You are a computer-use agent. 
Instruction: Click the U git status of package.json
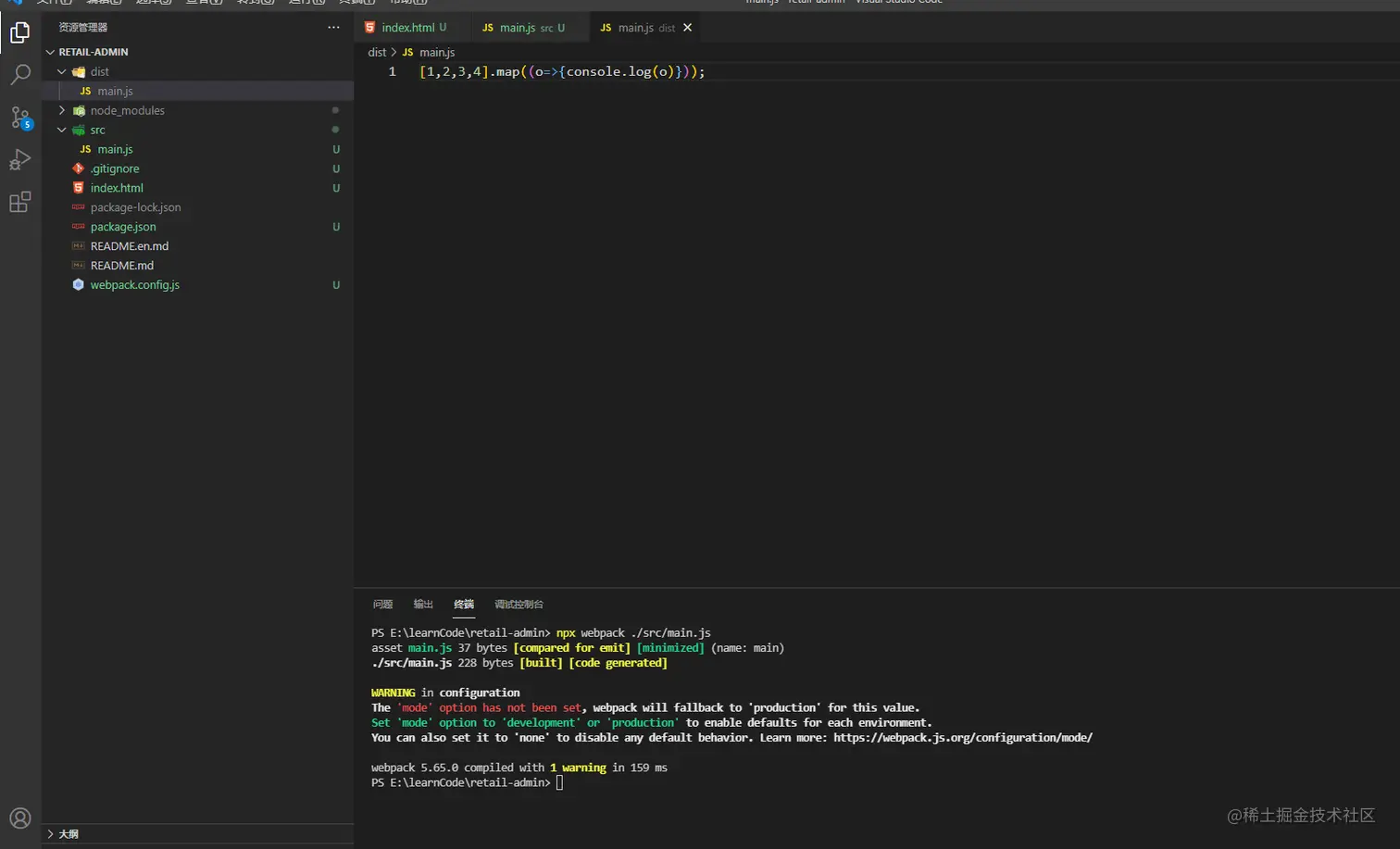336,227
